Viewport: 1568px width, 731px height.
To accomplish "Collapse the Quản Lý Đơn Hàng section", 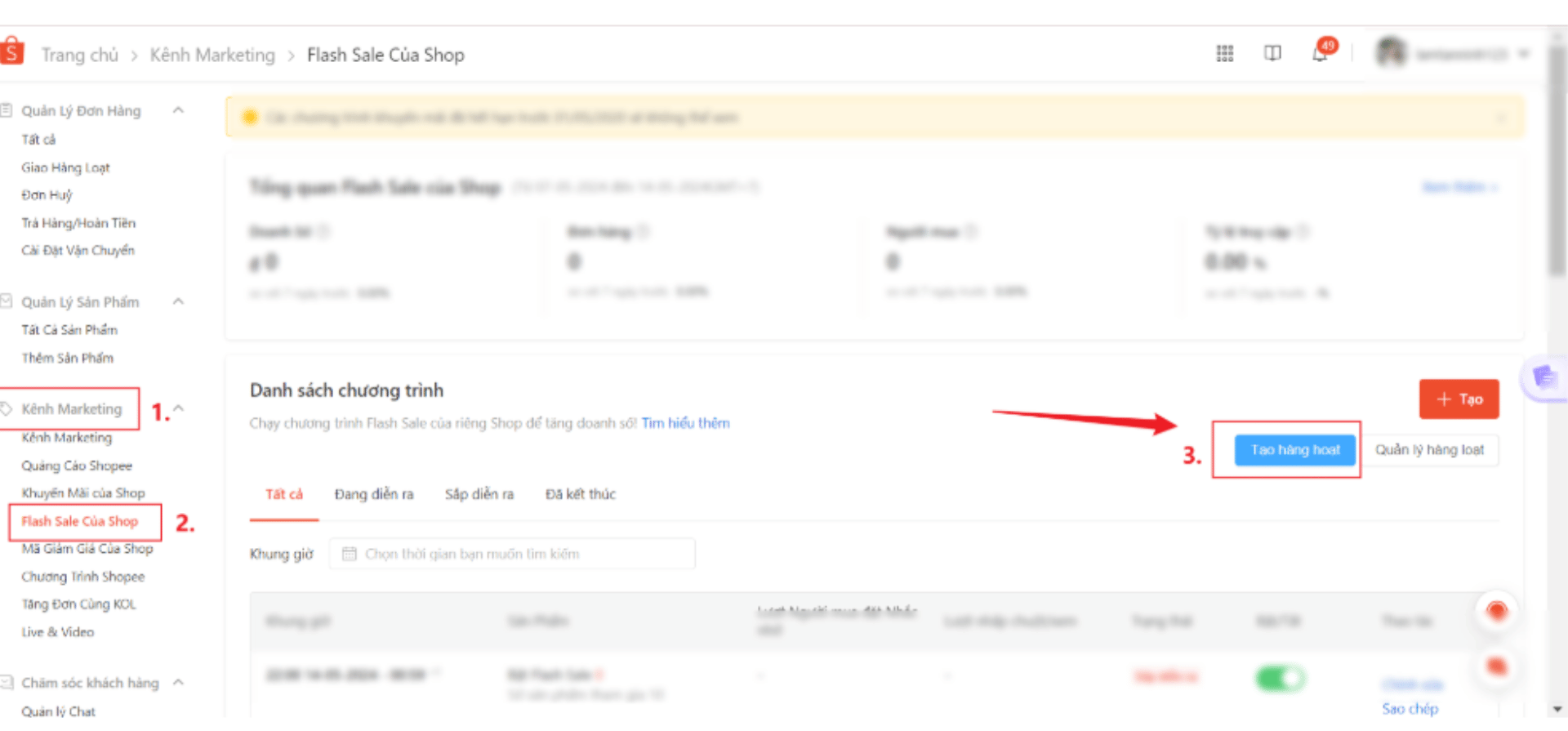I will pos(178,110).
